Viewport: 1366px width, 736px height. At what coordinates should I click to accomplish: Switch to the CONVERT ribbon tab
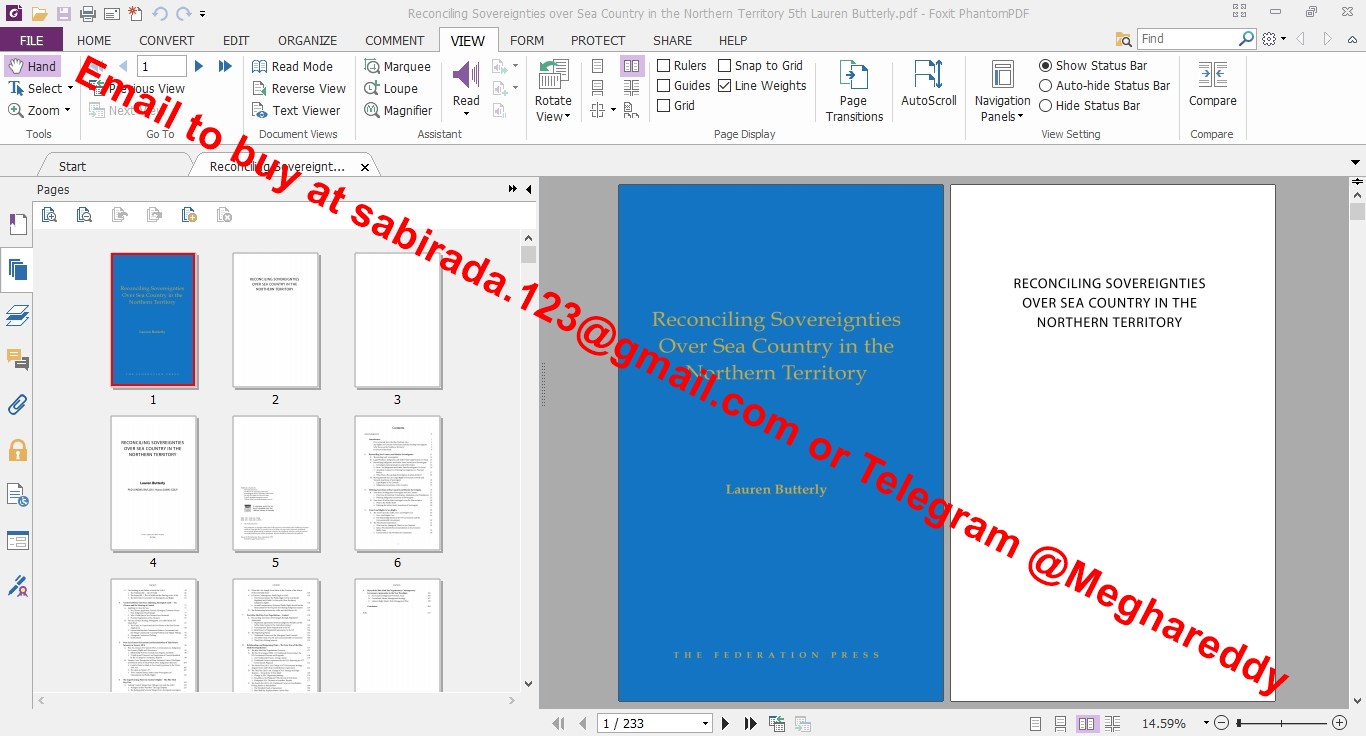167,40
